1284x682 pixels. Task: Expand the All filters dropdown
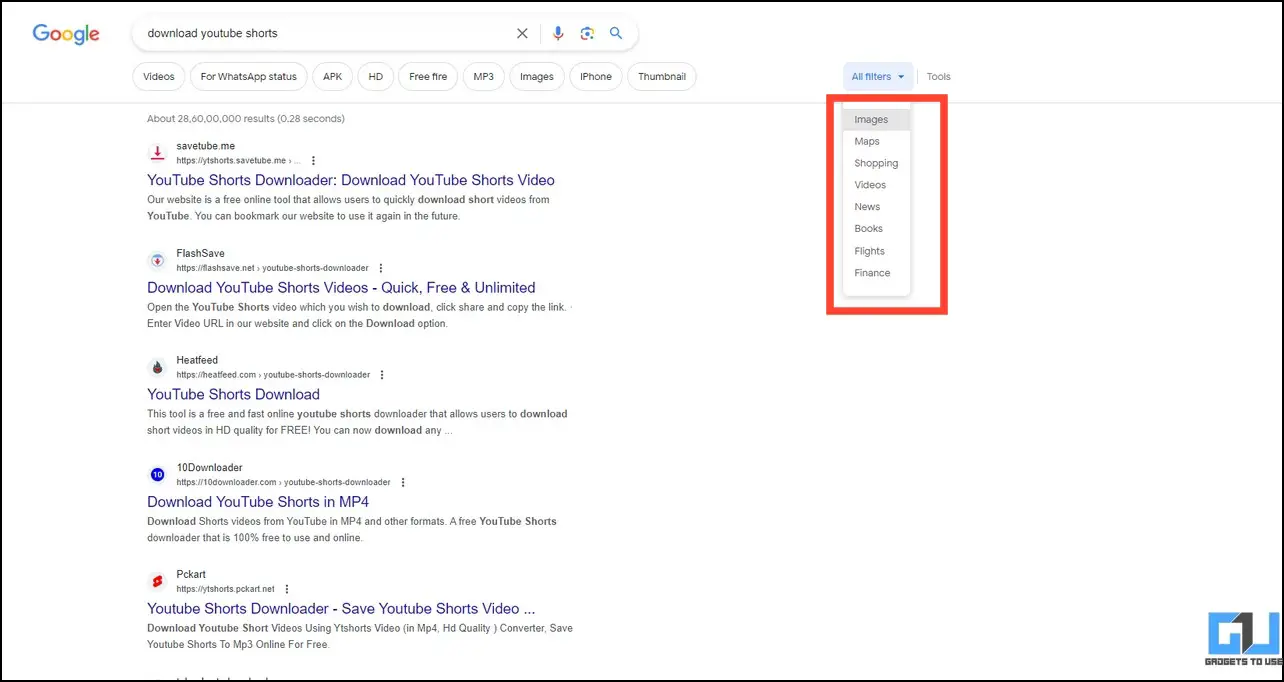pos(878,76)
